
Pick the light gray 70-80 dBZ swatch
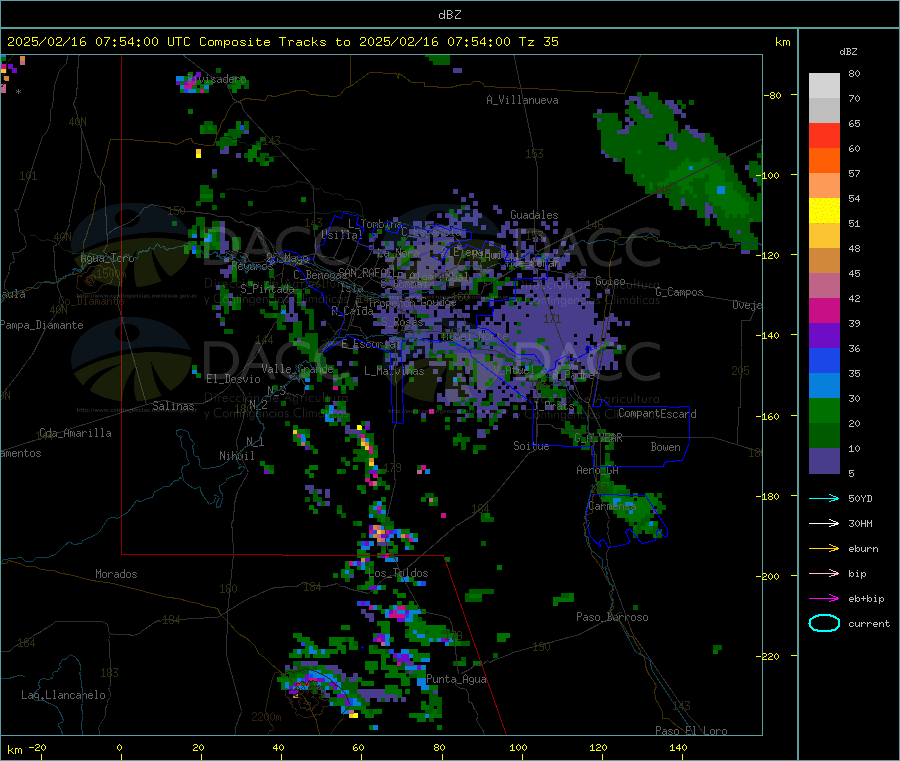[824, 86]
